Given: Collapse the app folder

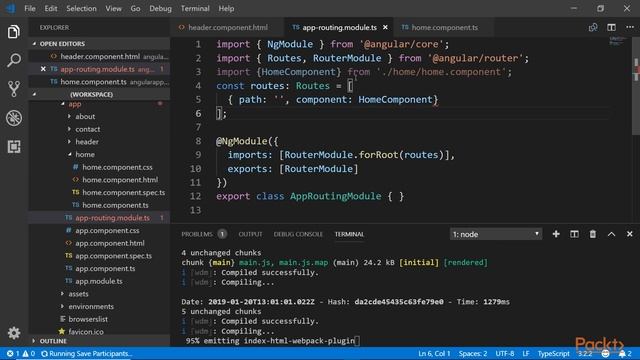Looking at the screenshot, I should pyautogui.click(x=74, y=104).
